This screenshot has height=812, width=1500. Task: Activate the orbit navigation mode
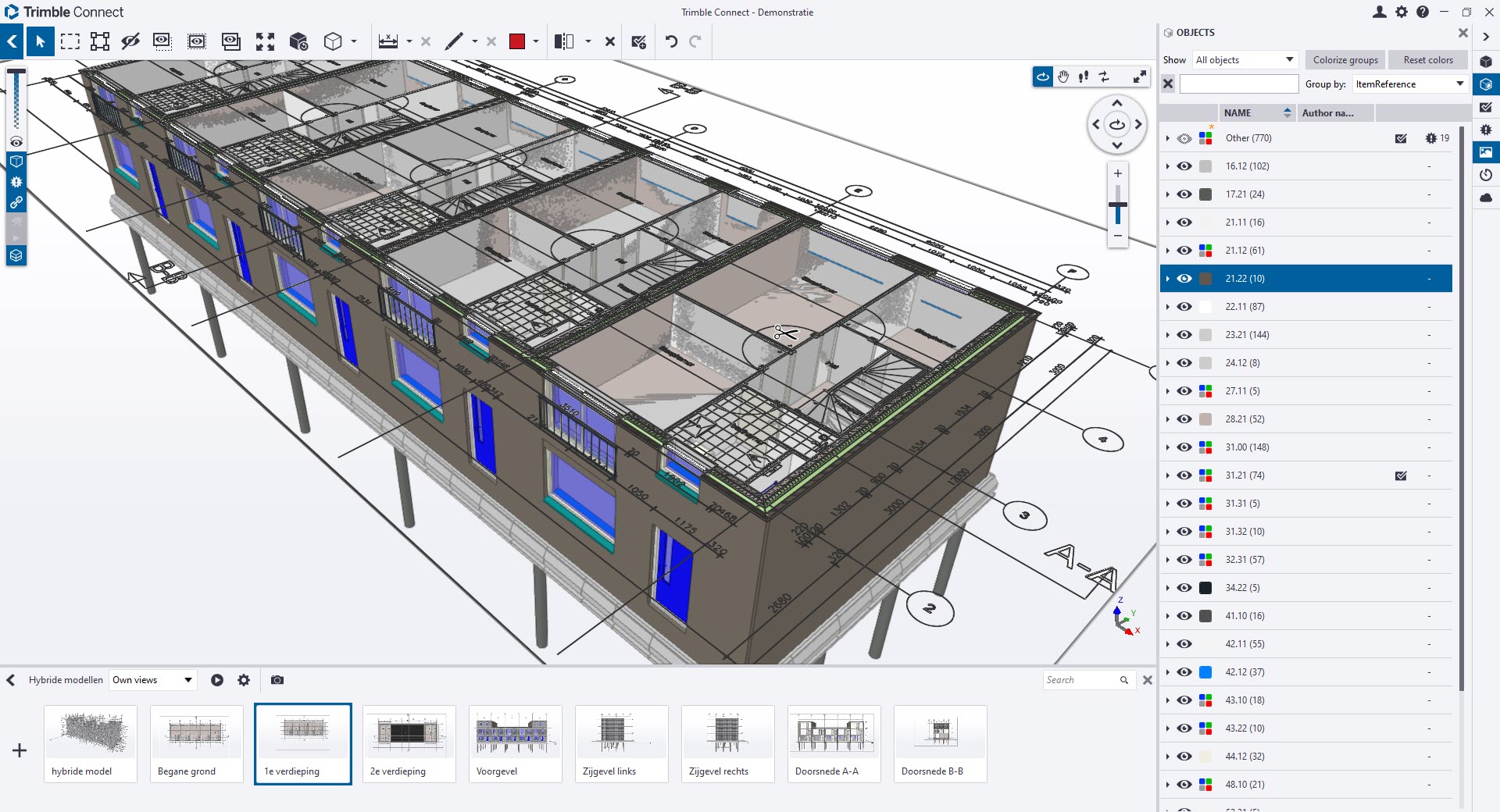(1043, 77)
